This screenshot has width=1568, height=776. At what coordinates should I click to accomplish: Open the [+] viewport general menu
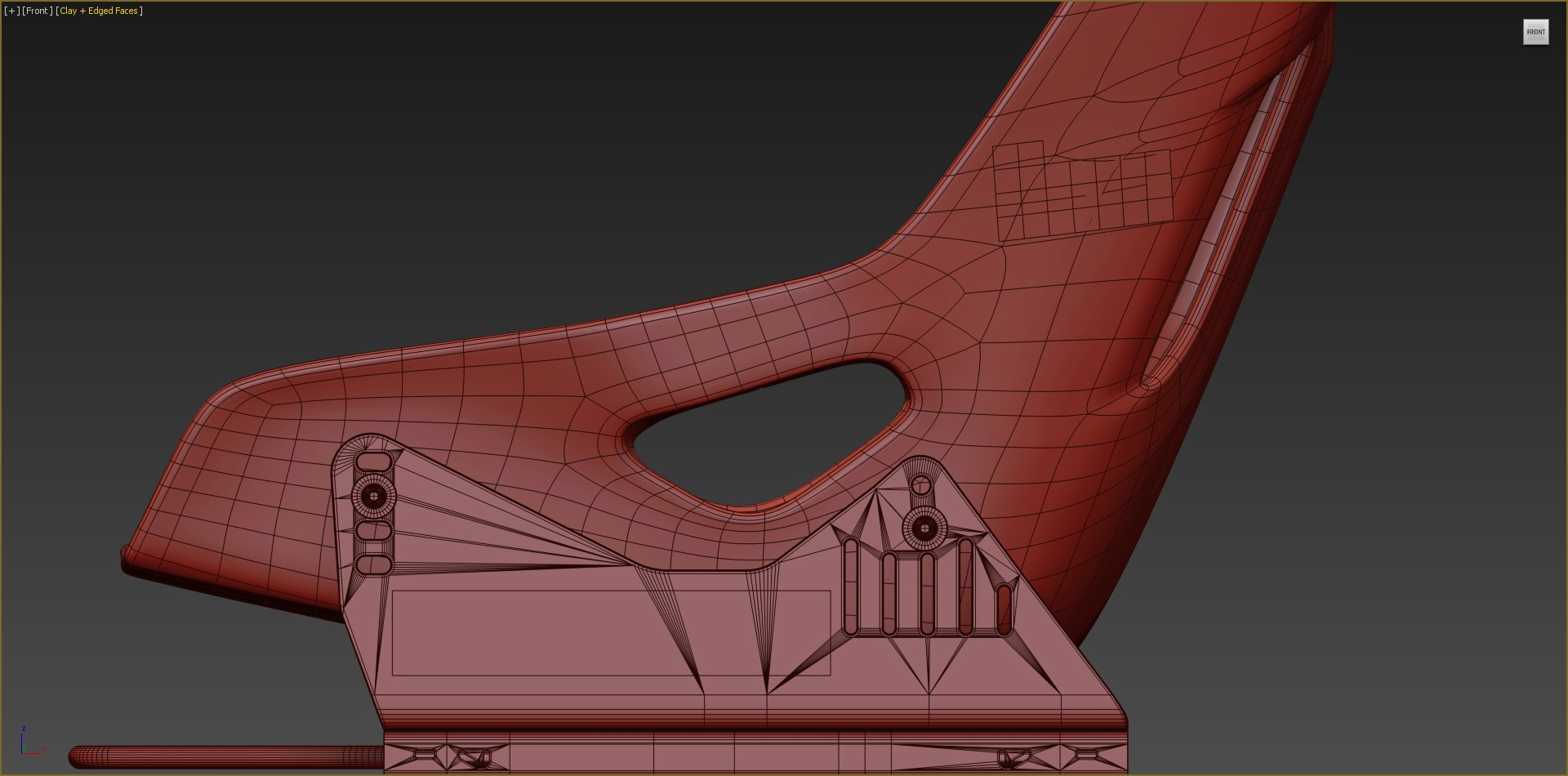tap(12, 11)
